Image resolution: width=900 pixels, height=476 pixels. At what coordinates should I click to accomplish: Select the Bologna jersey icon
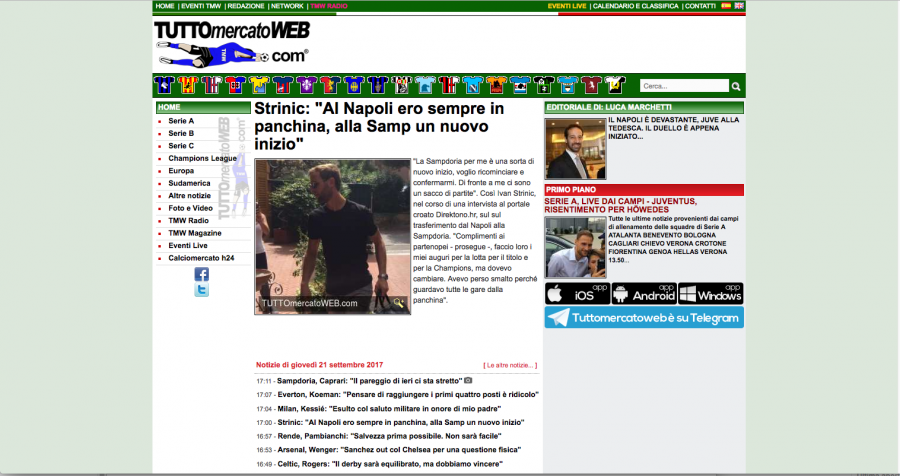(x=212, y=85)
